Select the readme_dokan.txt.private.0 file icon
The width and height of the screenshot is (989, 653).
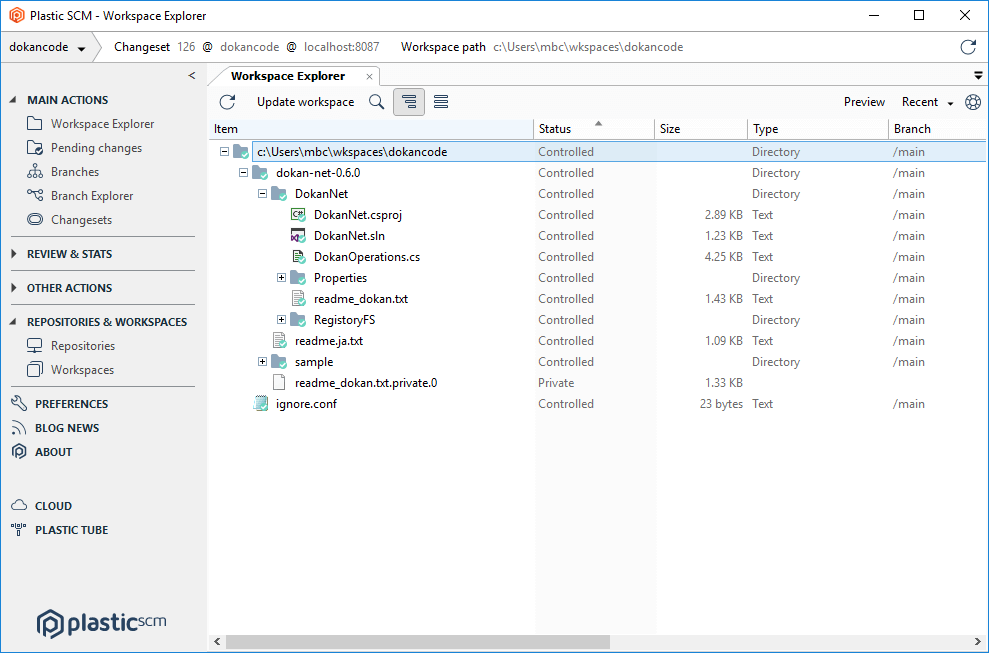pos(279,383)
